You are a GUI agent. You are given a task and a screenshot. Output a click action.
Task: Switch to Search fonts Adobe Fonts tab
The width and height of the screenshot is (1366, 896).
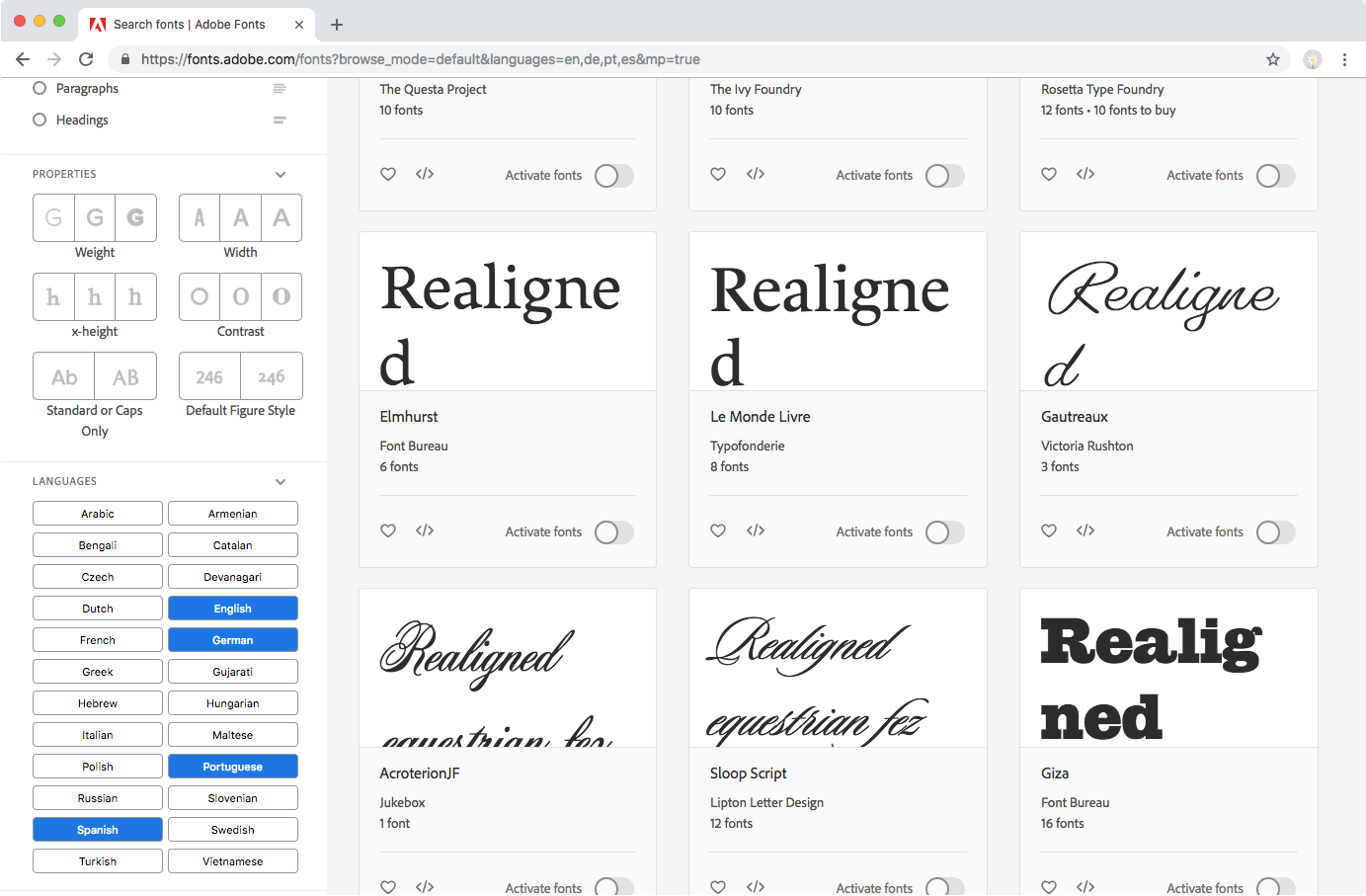point(197,24)
